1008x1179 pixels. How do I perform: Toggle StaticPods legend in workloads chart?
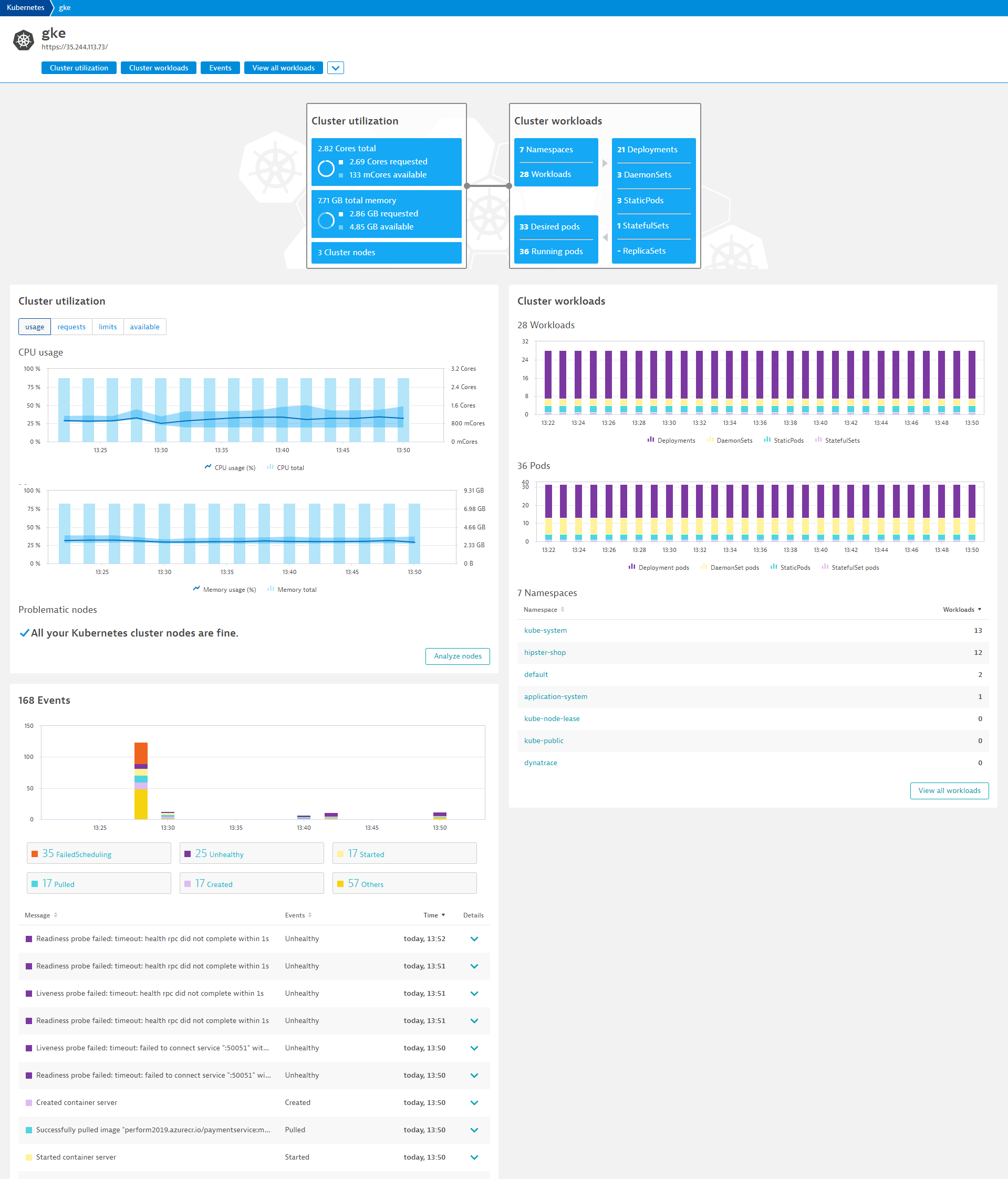pyautogui.click(x=784, y=441)
